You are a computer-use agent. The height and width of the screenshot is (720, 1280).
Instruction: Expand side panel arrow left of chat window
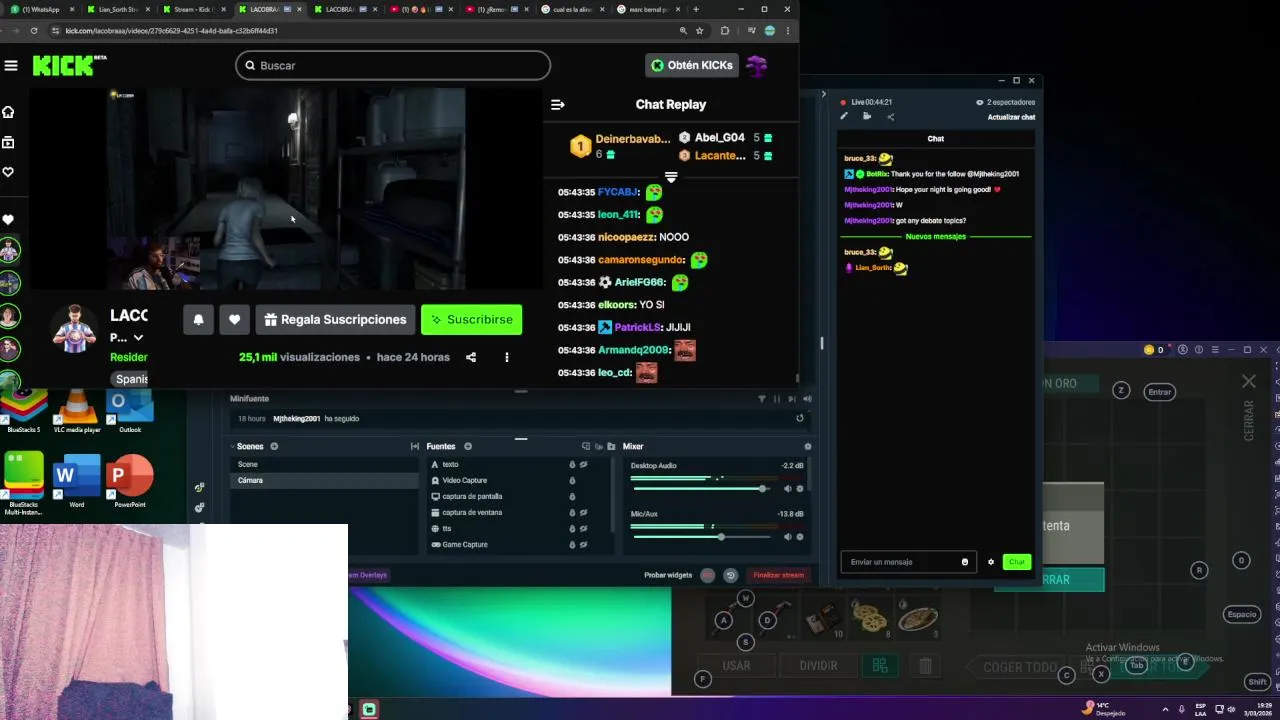(824, 94)
